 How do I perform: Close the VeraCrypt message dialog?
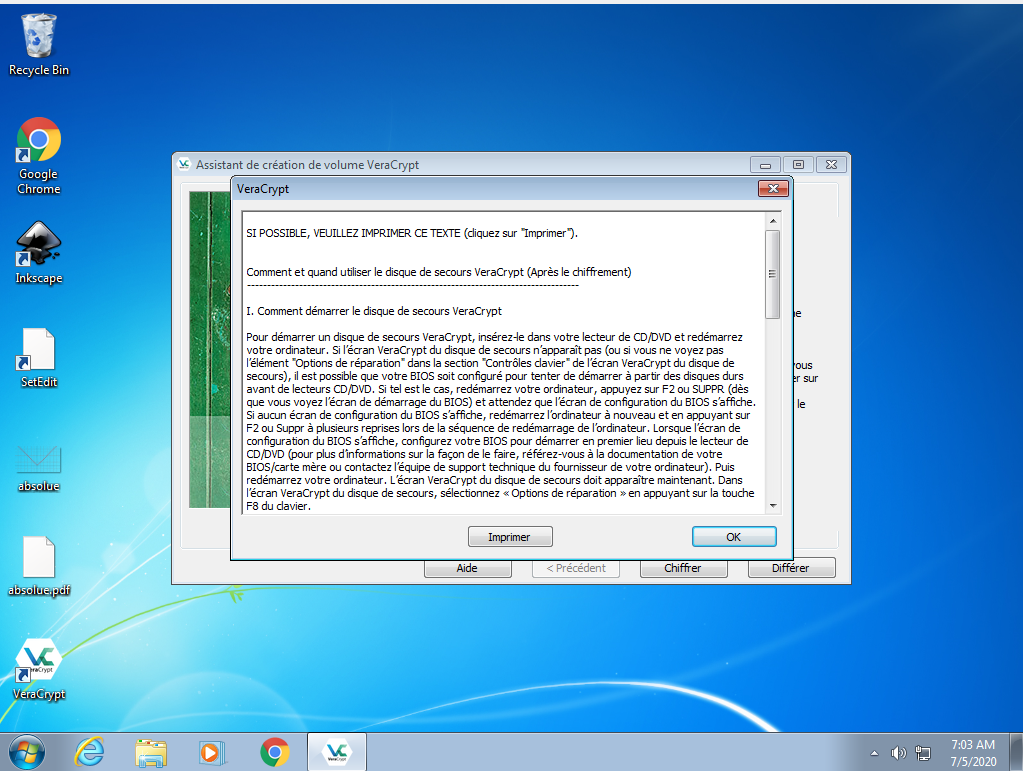(772, 189)
